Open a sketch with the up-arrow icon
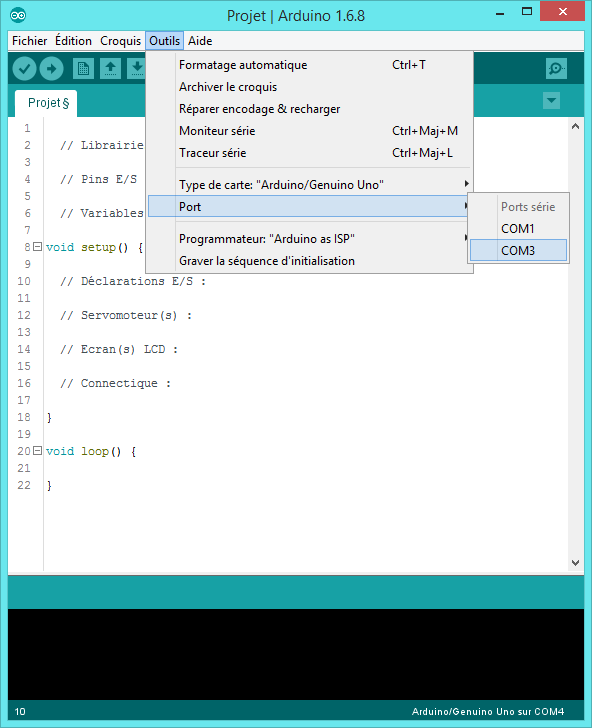The width and height of the screenshot is (592, 728). coord(110,69)
